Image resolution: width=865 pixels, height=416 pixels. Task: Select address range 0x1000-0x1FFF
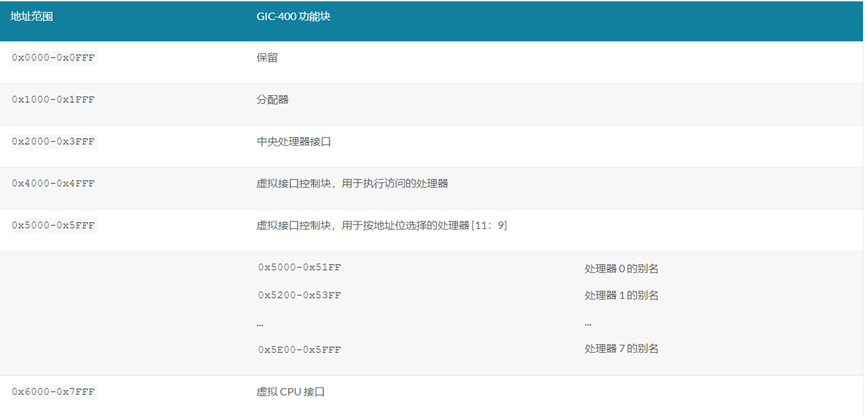pyautogui.click(x=54, y=100)
